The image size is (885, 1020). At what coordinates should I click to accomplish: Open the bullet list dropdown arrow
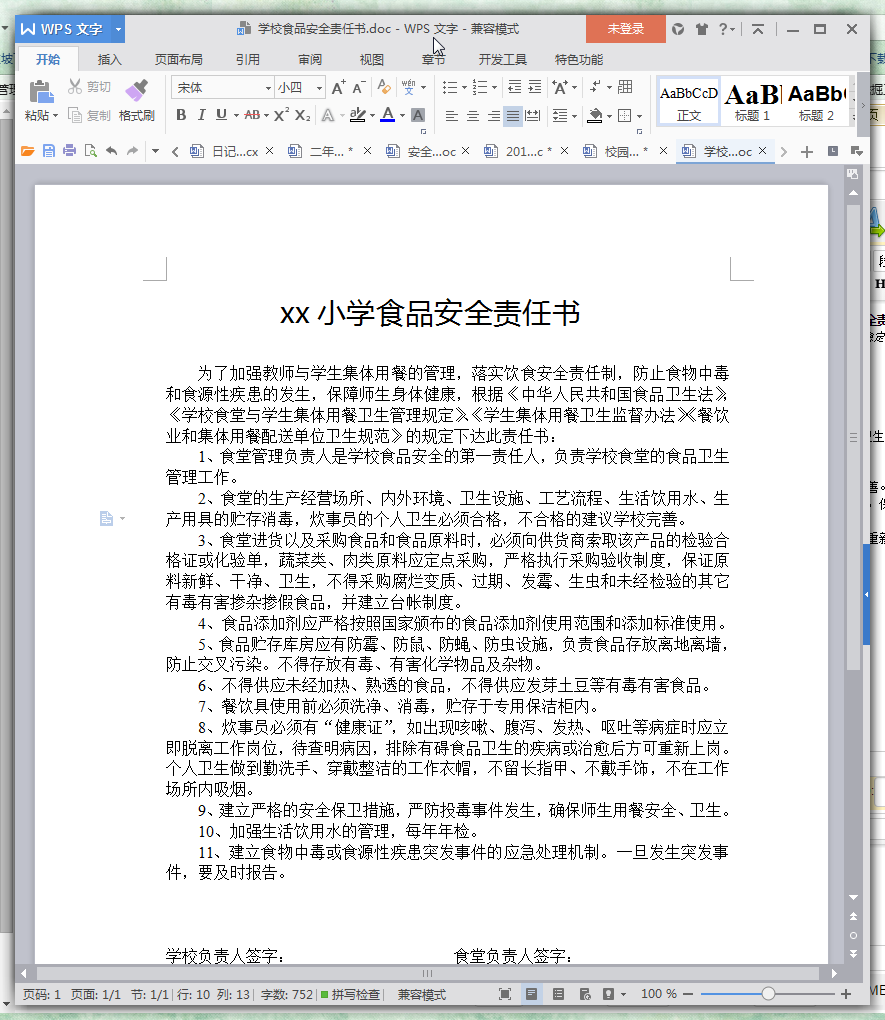click(464, 87)
